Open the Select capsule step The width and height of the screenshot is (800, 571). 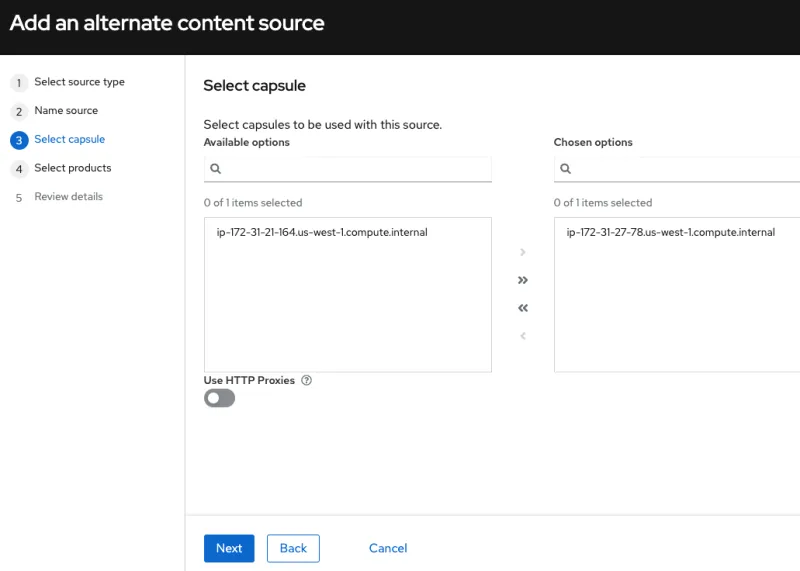[69, 140]
